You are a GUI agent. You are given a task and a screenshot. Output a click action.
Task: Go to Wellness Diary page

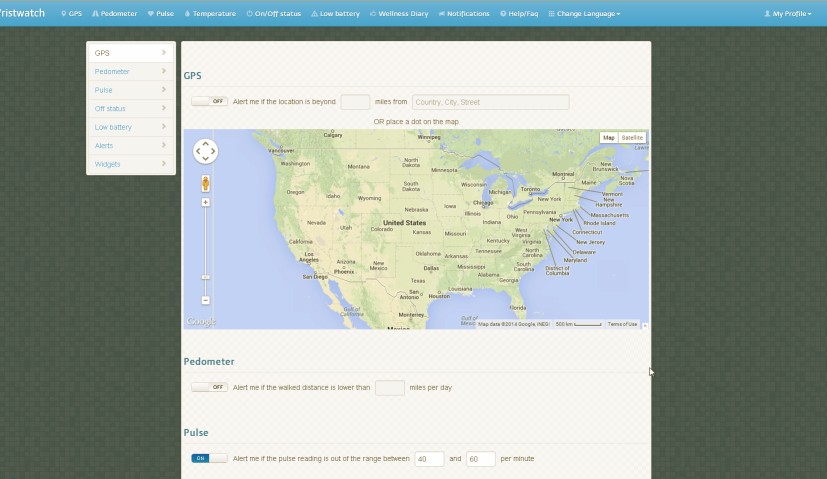point(399,14)
